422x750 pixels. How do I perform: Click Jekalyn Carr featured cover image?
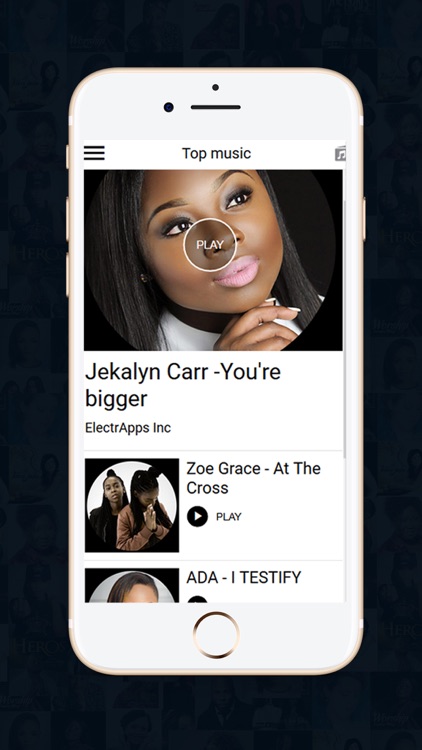[x=213, y=260]
